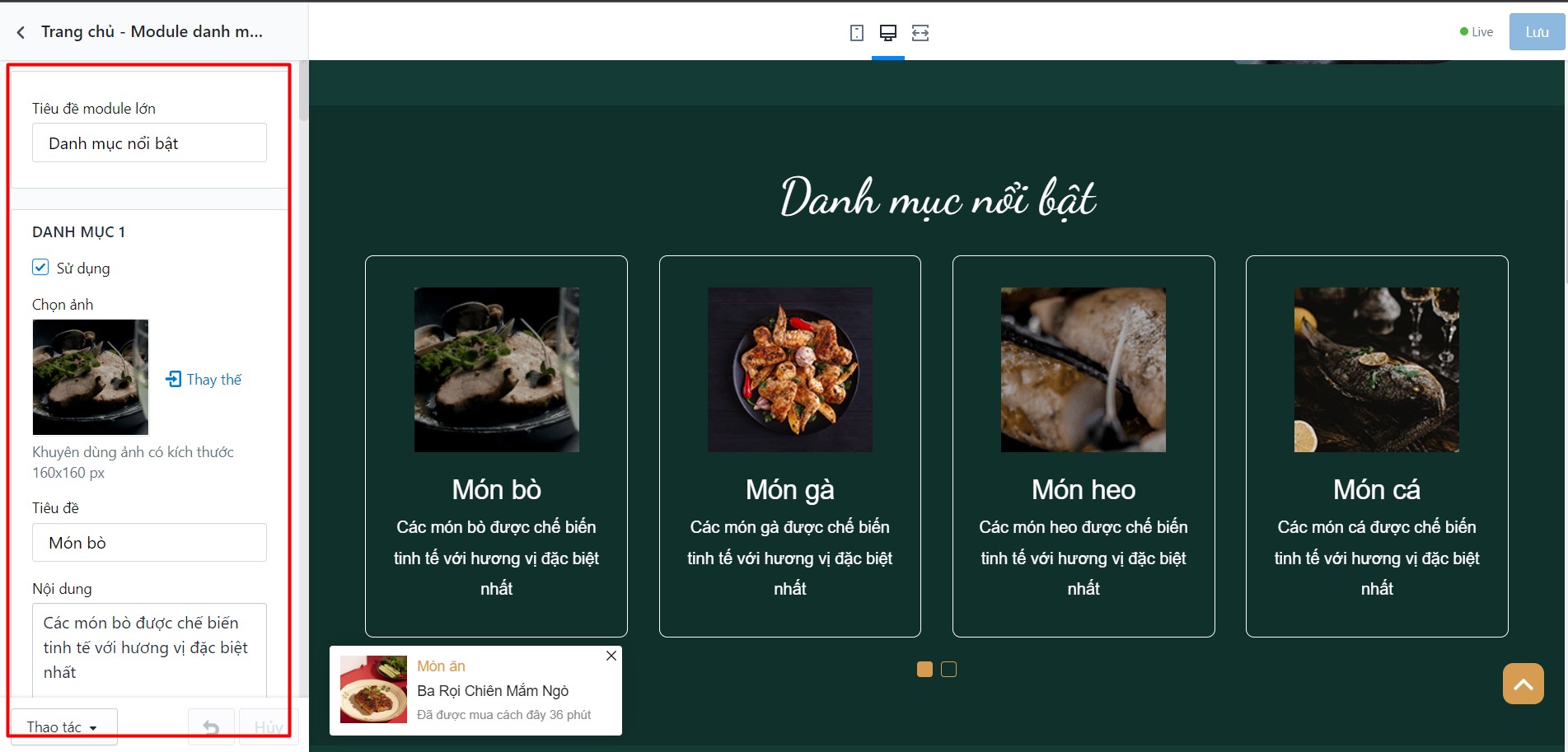The width and height of the screenshot is (1568, 752).
Task: Close the Ba Rọi Chiên Mắm Ngò popup
Action: pyautogui.click(x=611, y=656)
